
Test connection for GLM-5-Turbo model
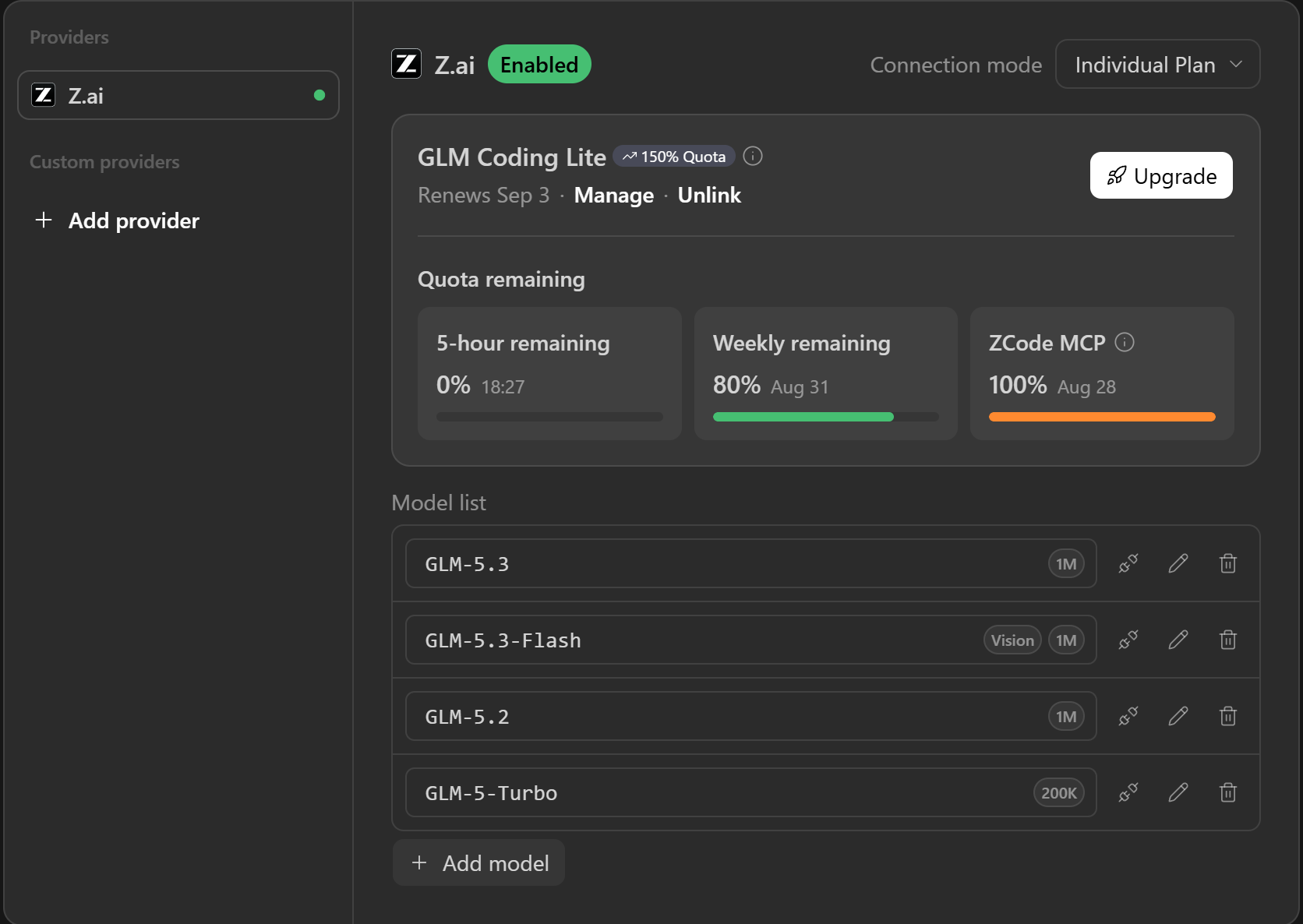(1128, 792)
